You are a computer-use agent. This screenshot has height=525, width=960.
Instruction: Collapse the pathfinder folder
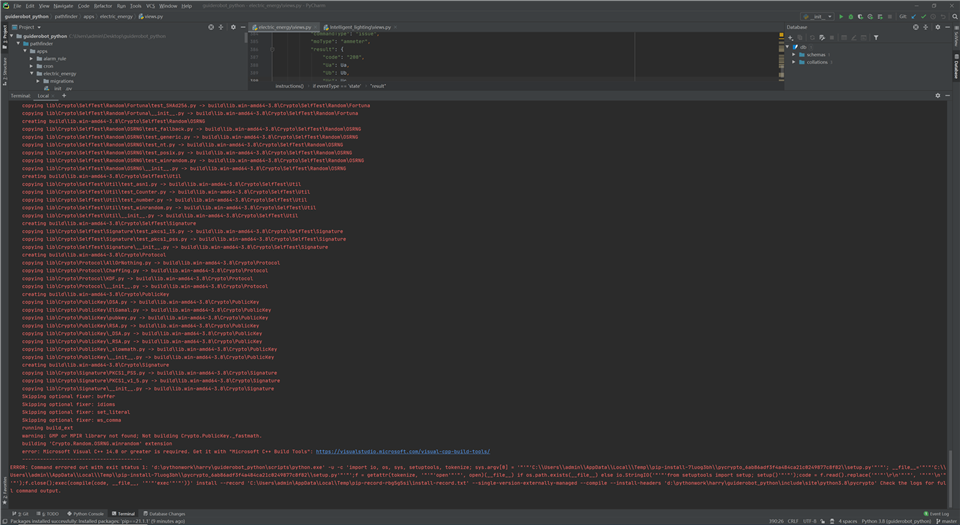click(x=18, y=43)
